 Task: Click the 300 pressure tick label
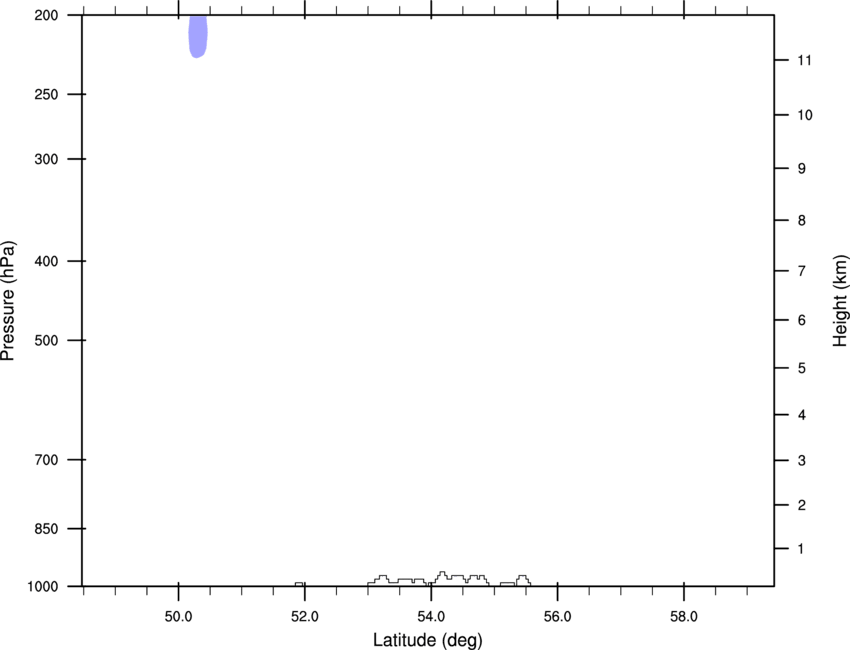46,159
